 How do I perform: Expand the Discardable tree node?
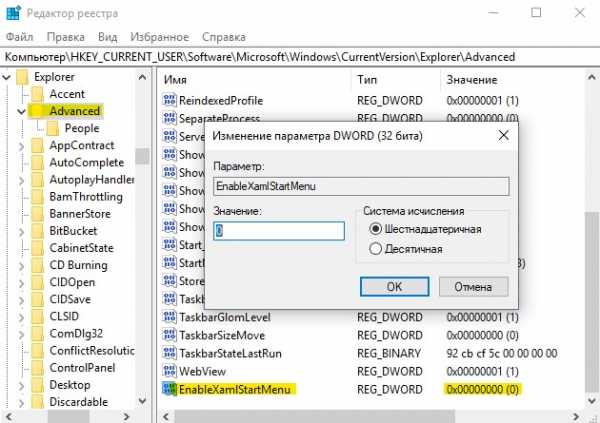(21, 403)
